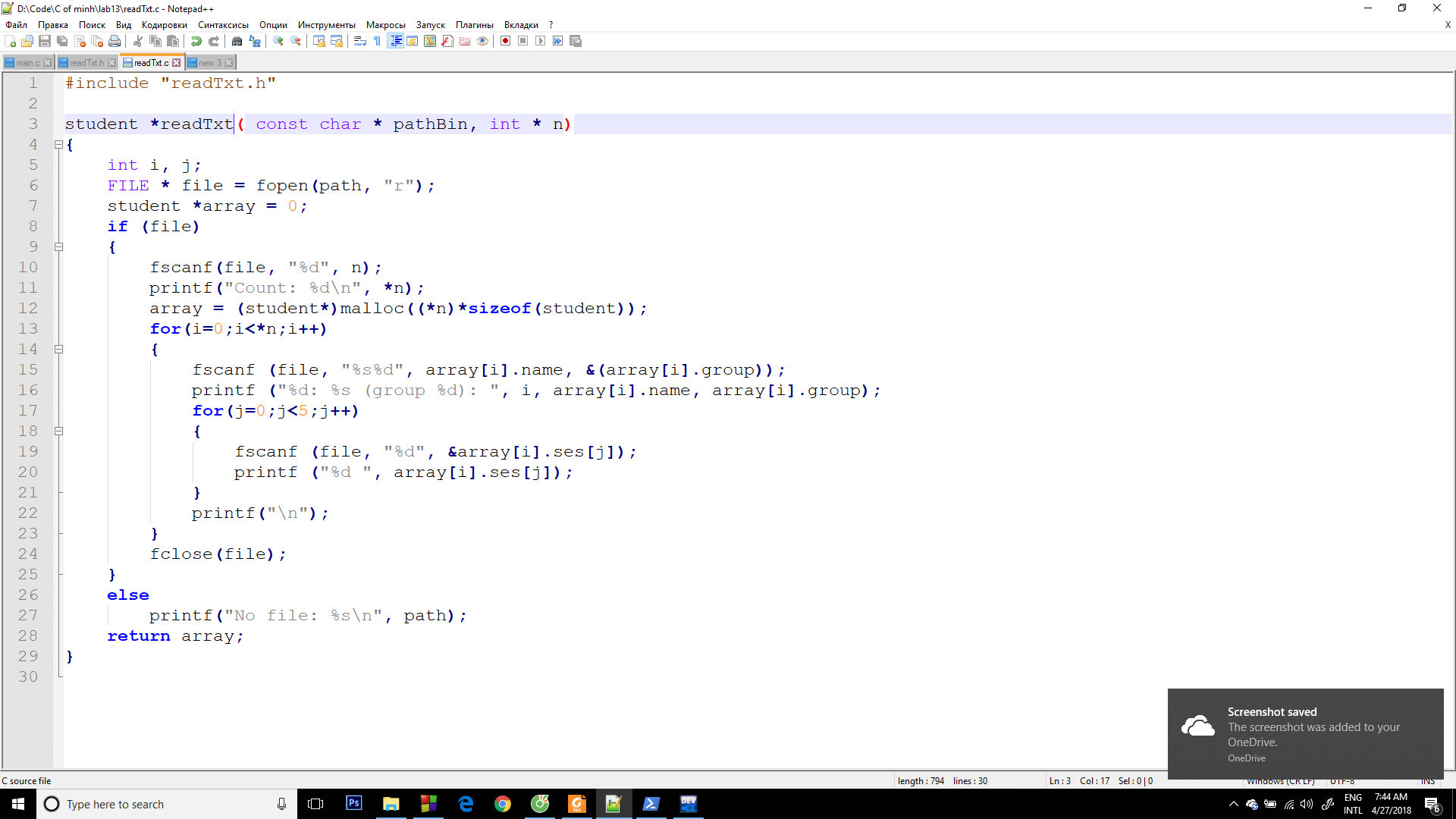Open the Find (binoculars) tool
This screenshot has height=819, width=1456.
(237, 41)
